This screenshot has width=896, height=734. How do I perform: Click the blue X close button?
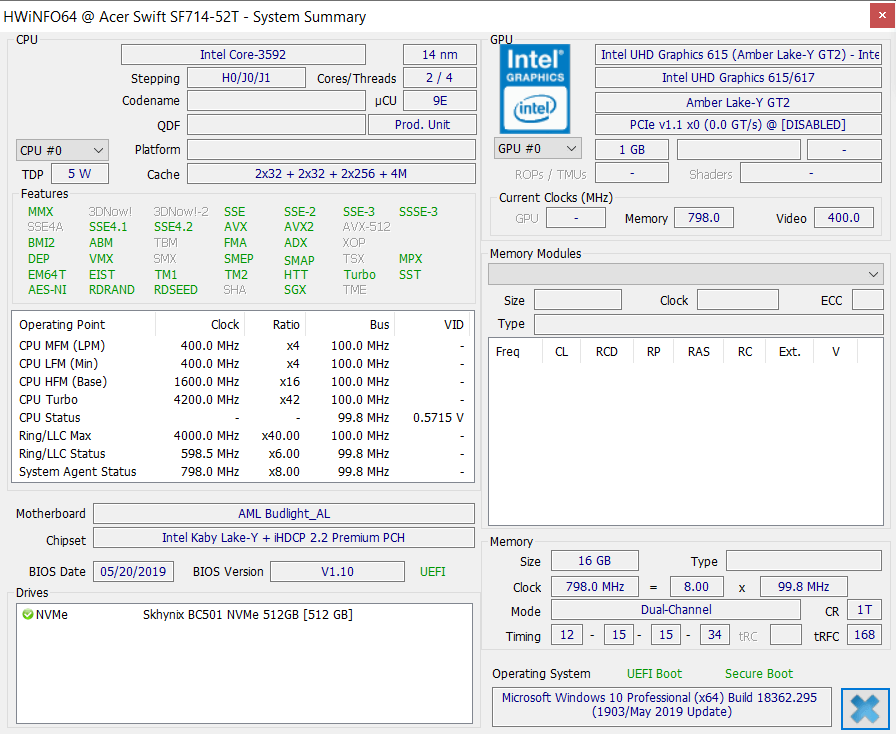(865, 708)
